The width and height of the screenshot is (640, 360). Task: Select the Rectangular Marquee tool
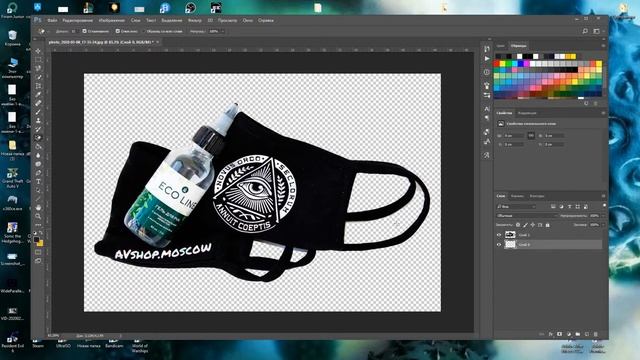(38, 60)
